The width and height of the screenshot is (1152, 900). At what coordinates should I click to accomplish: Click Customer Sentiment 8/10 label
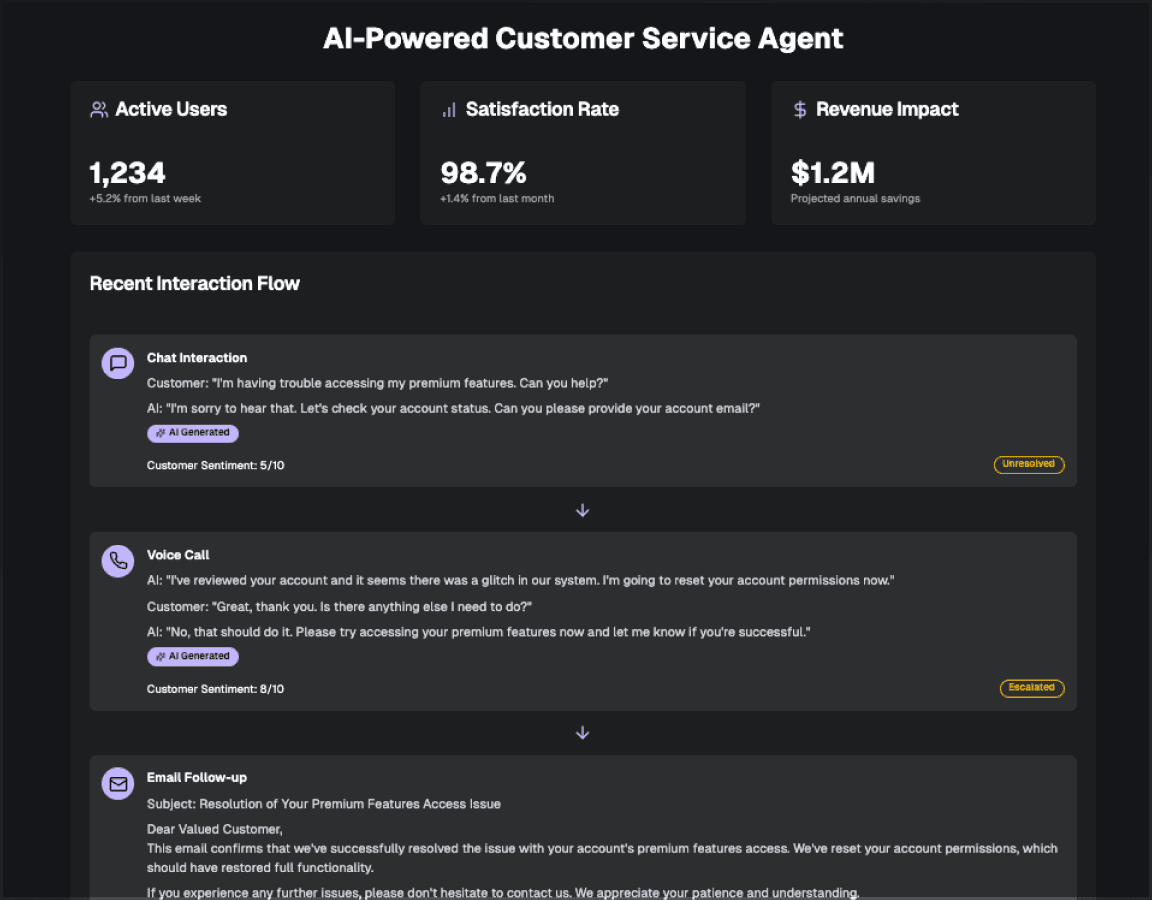pyautogui.click(x=215, y=689)
